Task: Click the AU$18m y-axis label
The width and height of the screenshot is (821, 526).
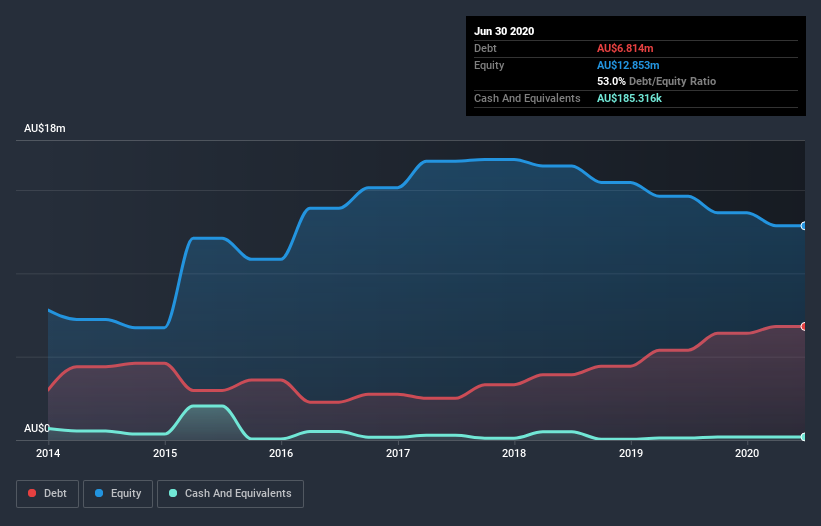Action: click(x=45, y=128)
